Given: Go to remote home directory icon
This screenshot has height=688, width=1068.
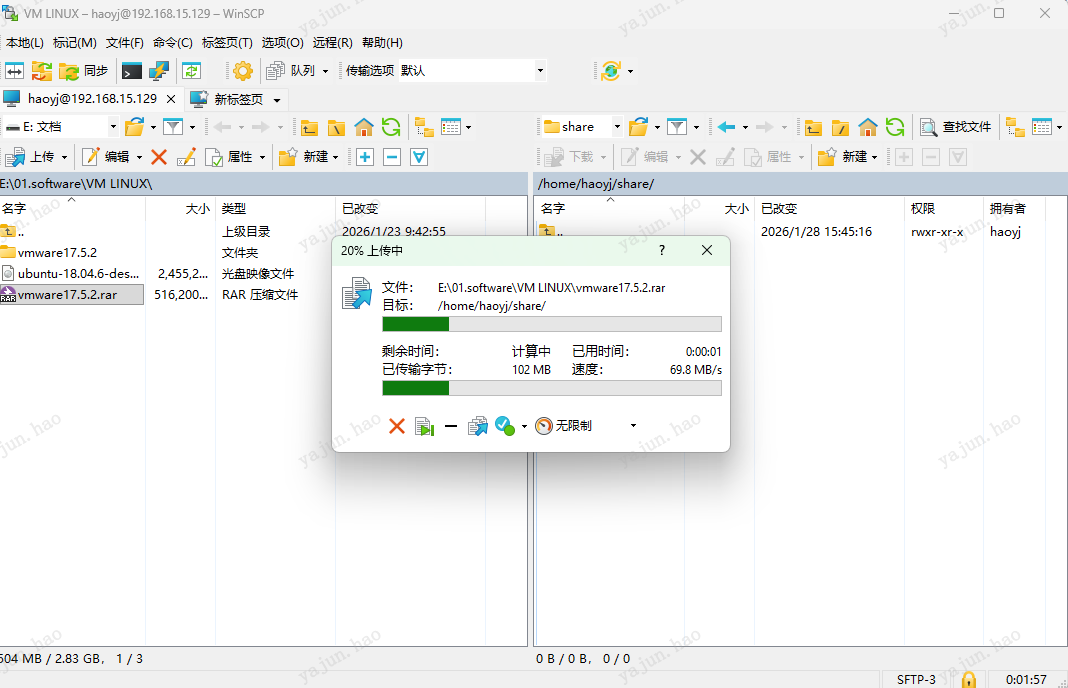Looking at the screenshot, I should (x=867, y=127).
